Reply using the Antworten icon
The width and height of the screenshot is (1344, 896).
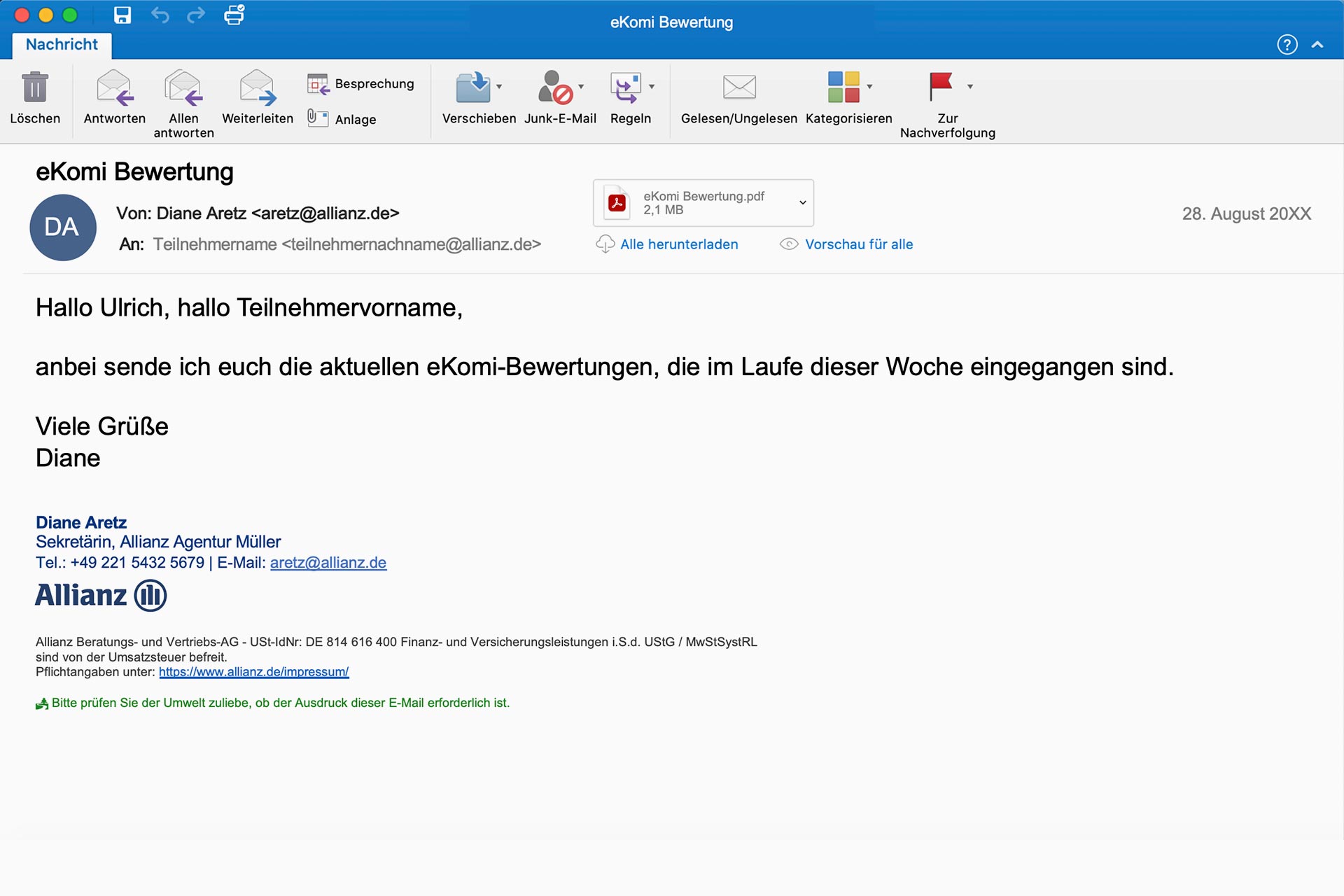114,87
